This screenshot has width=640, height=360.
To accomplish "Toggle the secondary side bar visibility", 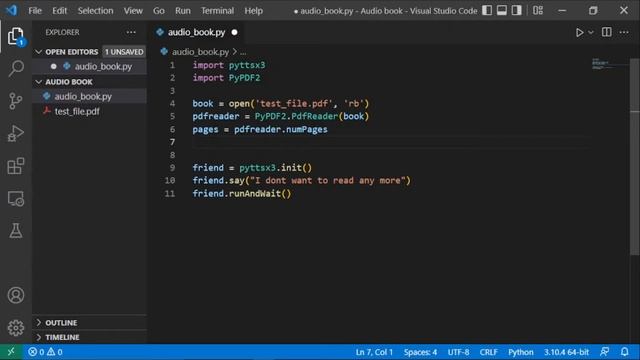I will [x=516, y=11].
